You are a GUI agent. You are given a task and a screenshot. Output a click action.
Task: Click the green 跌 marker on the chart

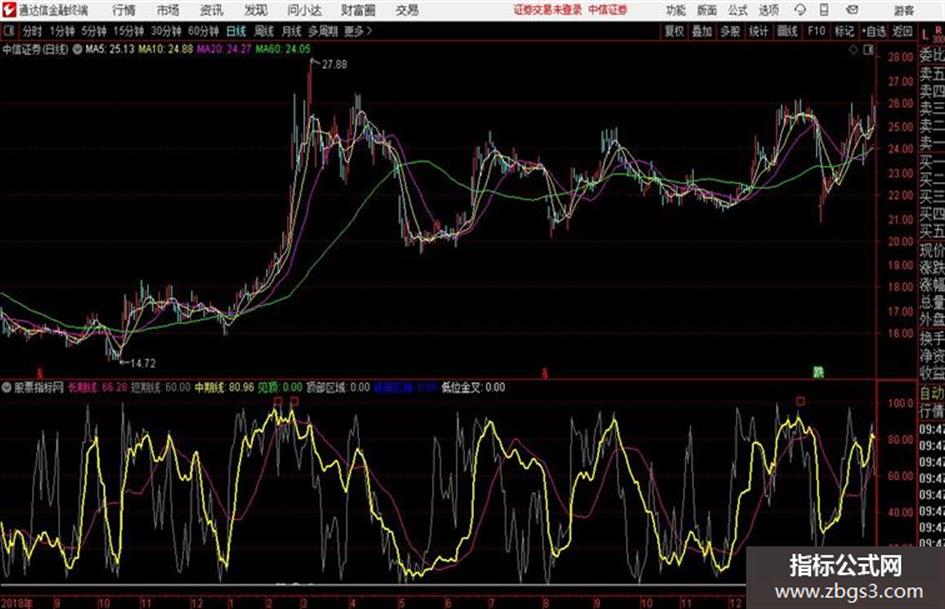coord(818,373)
